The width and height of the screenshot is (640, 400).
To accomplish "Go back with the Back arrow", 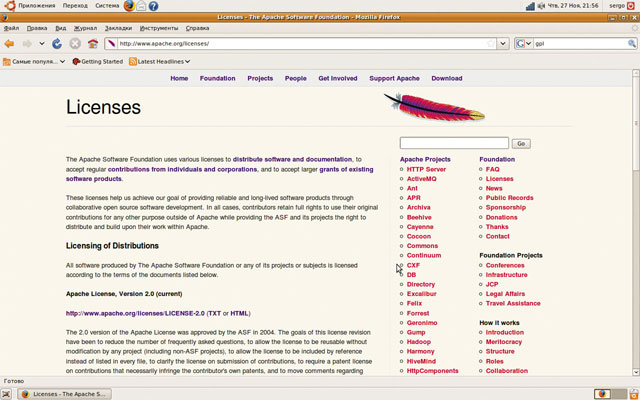I will coord(9,44).
